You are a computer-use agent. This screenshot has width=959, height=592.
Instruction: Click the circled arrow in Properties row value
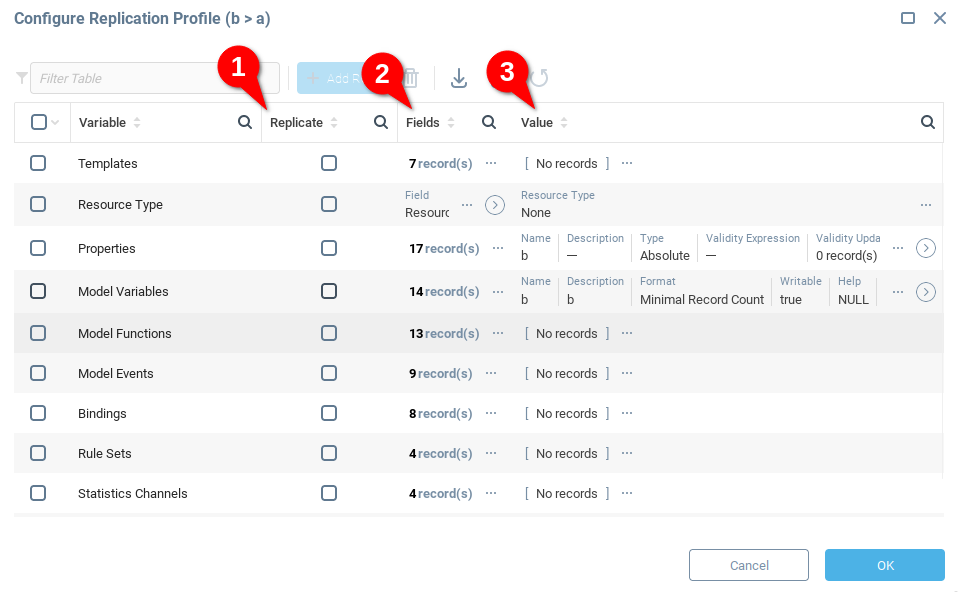click(926, 248)
